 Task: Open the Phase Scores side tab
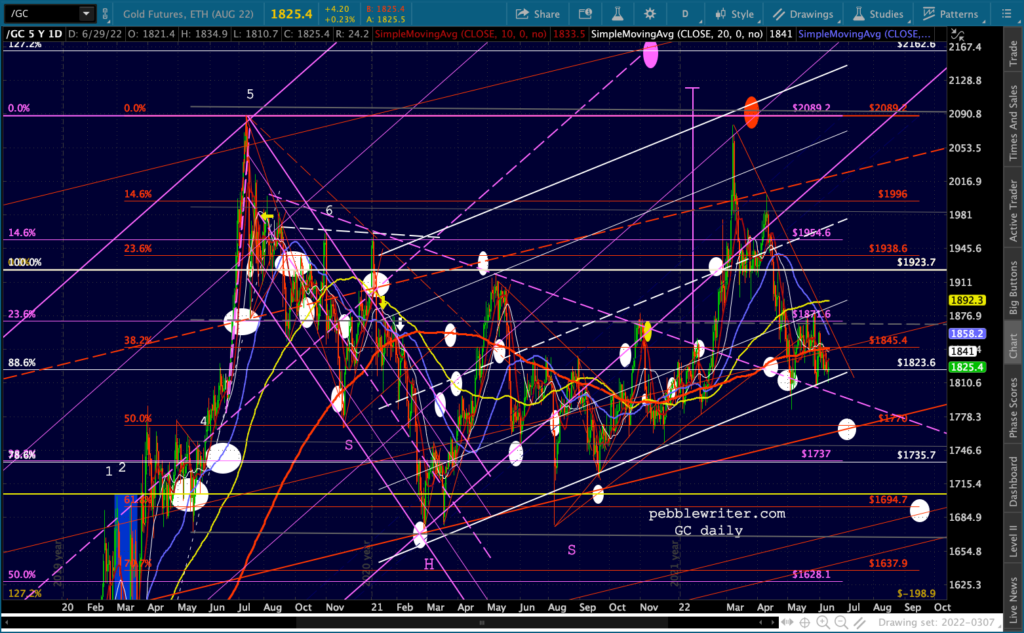click(x=1013, y=407)
